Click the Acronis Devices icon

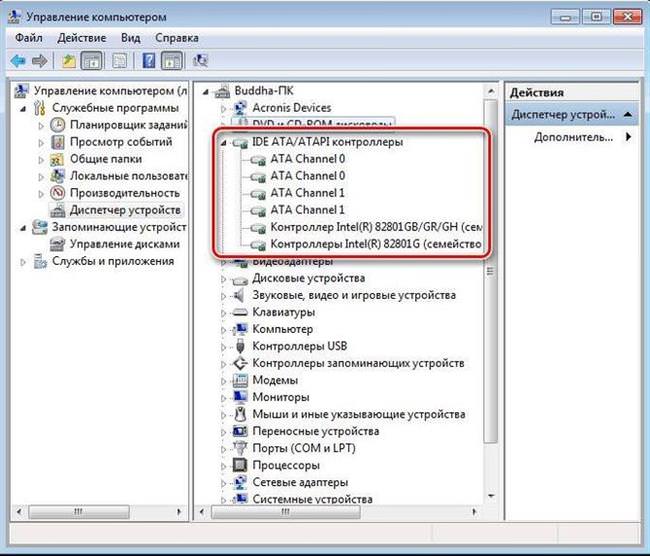pos(240,108)
